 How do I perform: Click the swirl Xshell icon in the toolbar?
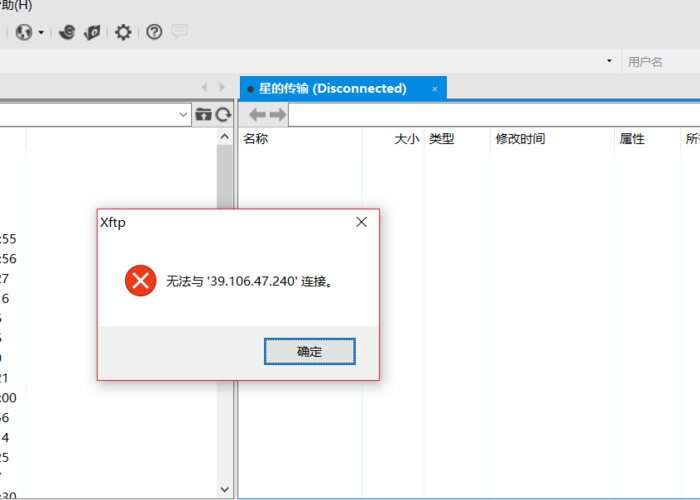click(x=67, y=32)
